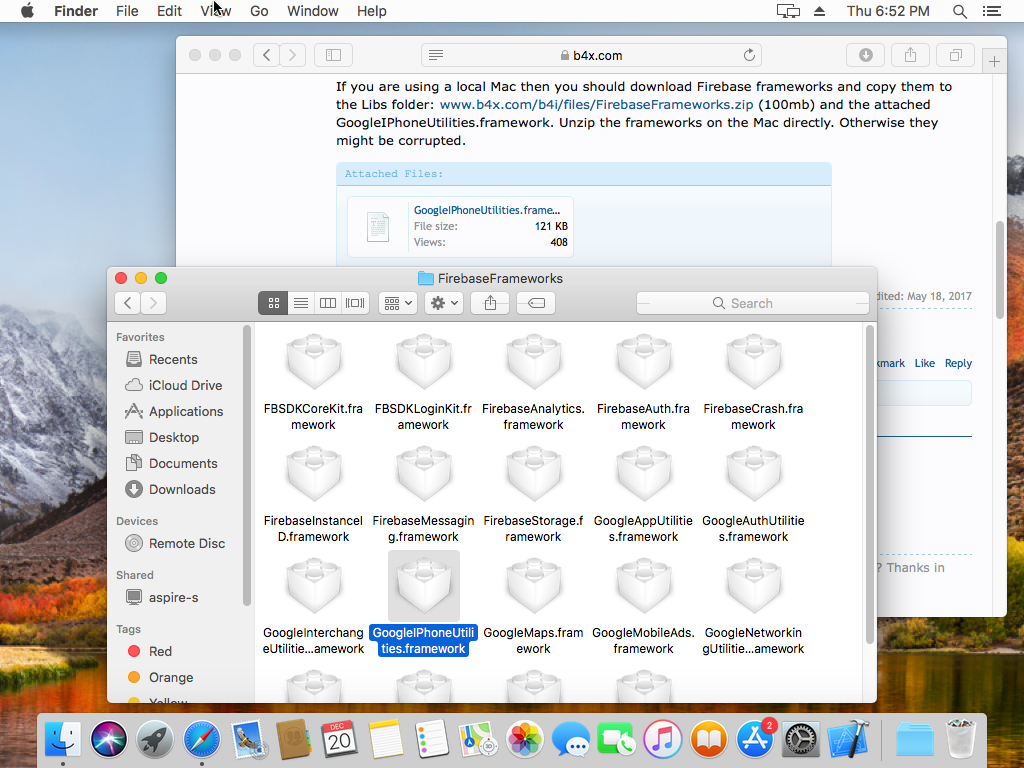Switch Finder to list view
This screenshot has width=1024, height=768.
300,303
